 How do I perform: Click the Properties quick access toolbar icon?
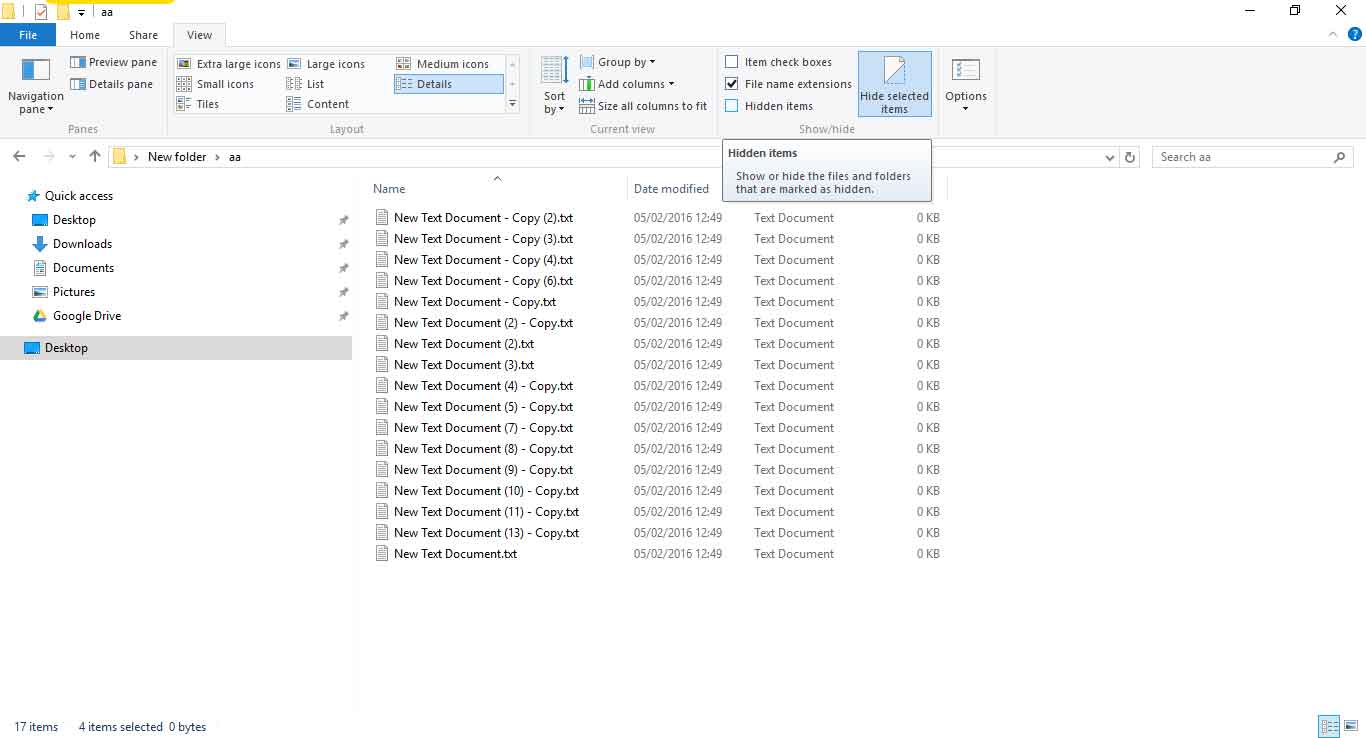(41, 12)
